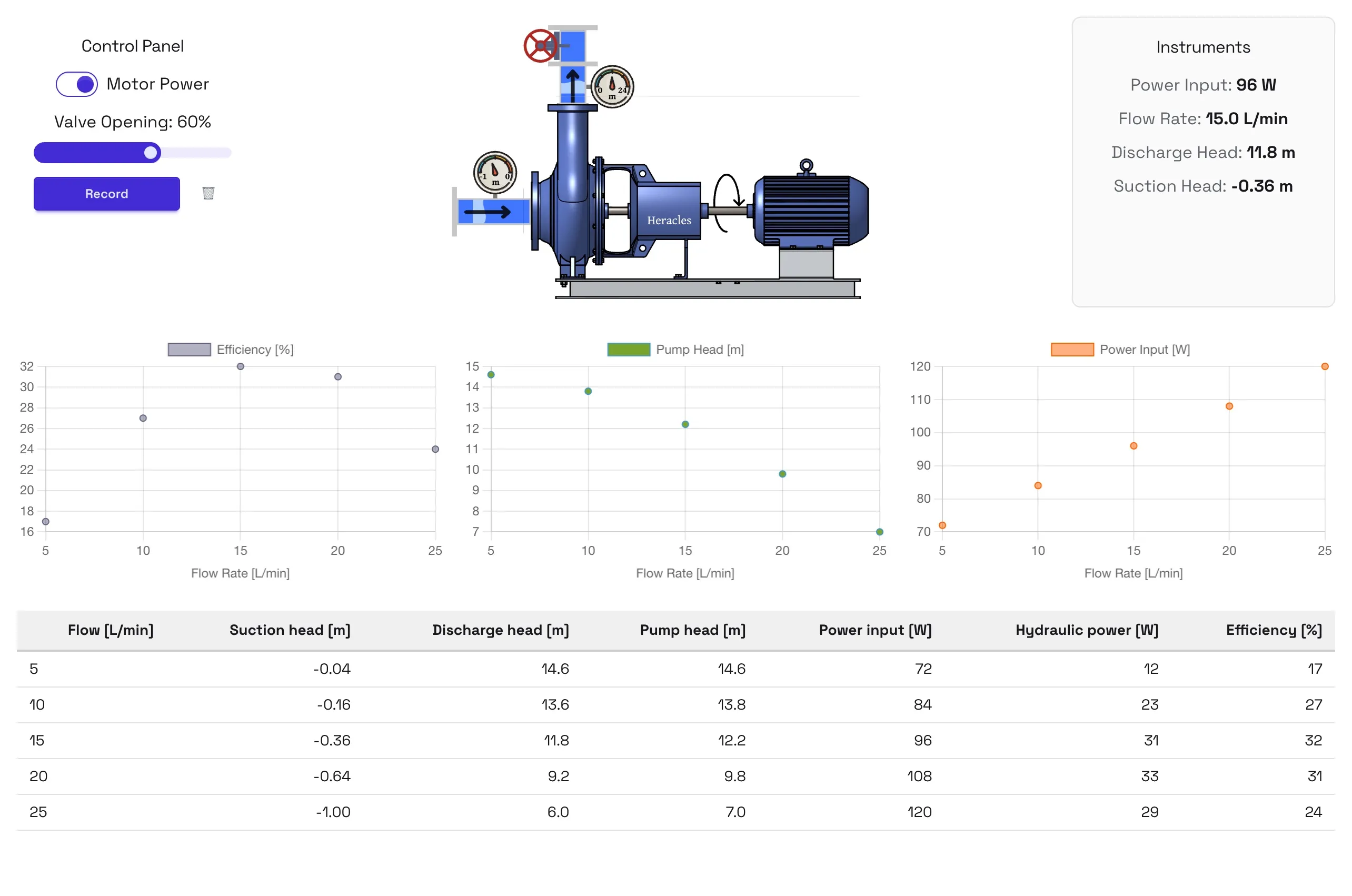The height and width of the screenshot is (896, 1352).
Task: Click the blue electric motor
Action: pyautogui.click(x=810, y=210)
